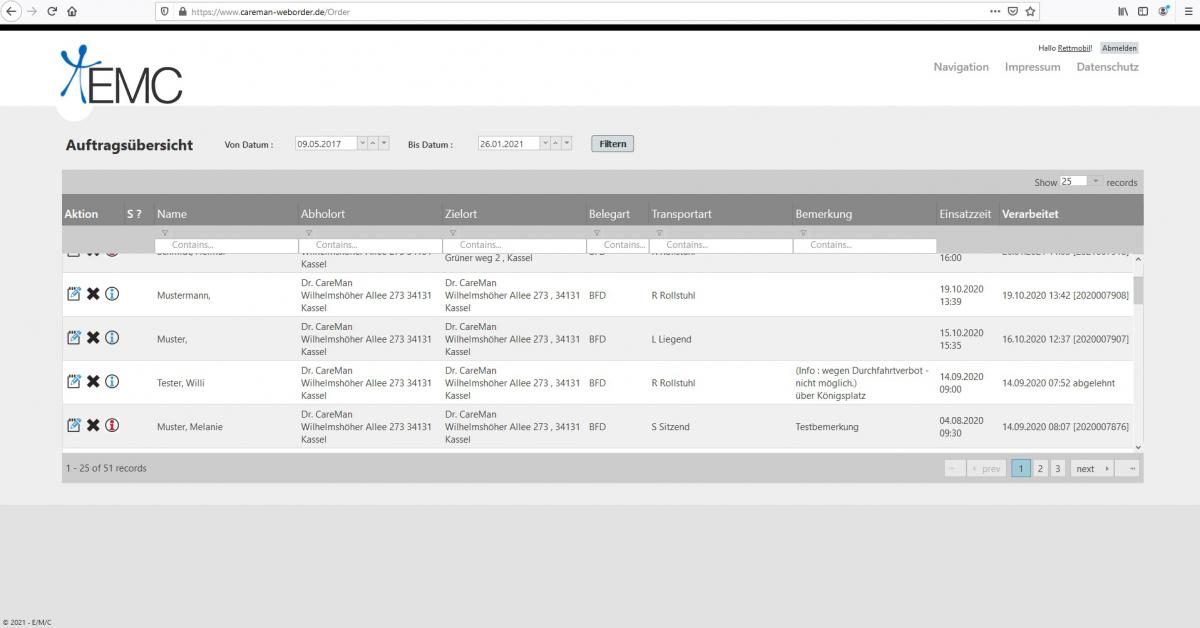Apply the date range with Filtern
The image size is (1200, 628).
[x=613, y=144]
